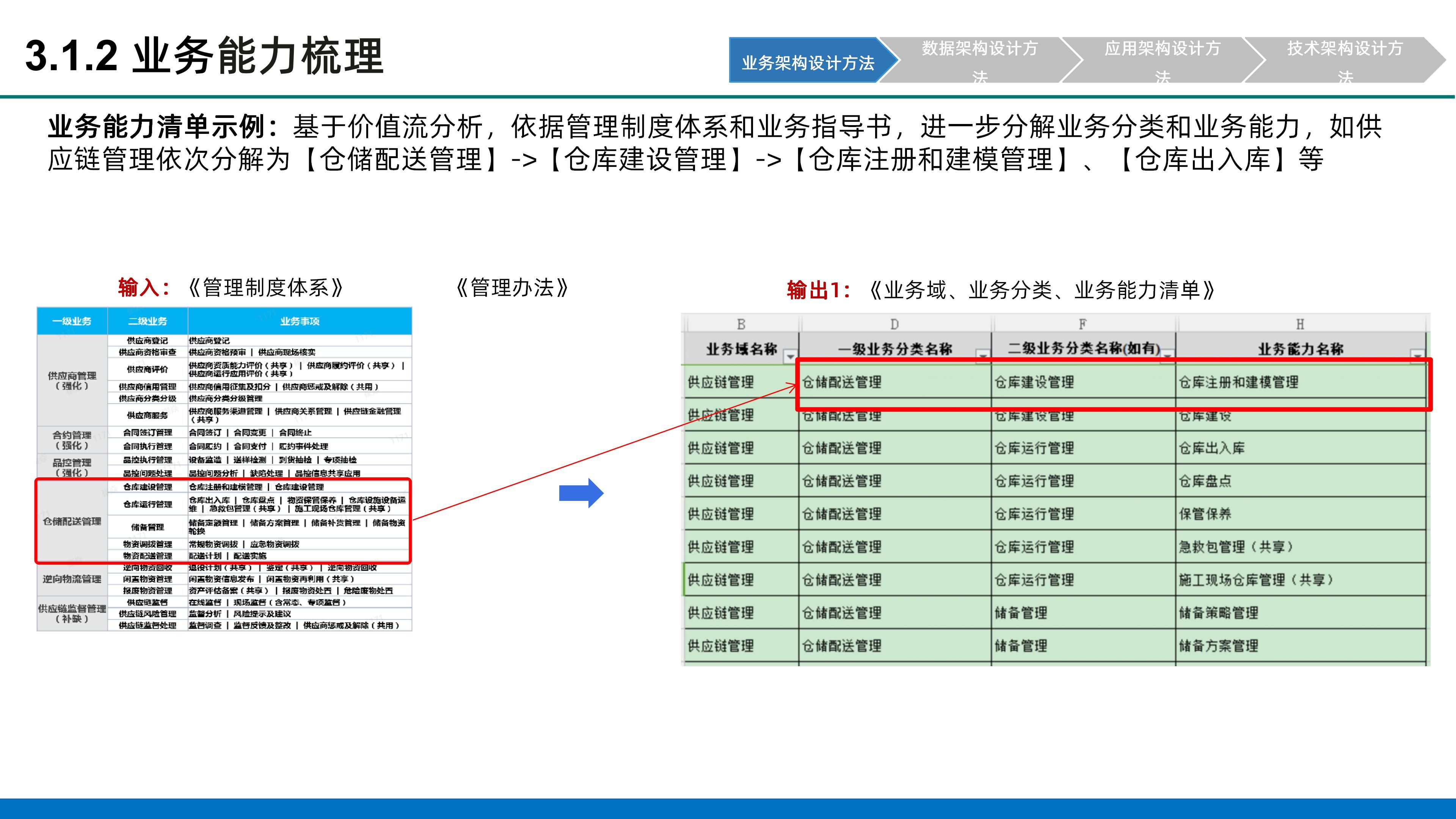Click 急救包管理（共享） cell in the output spreadsheet
The width and height of the screenshot is (1456, 819).
pyautogui.click(x=1300, y=546)
